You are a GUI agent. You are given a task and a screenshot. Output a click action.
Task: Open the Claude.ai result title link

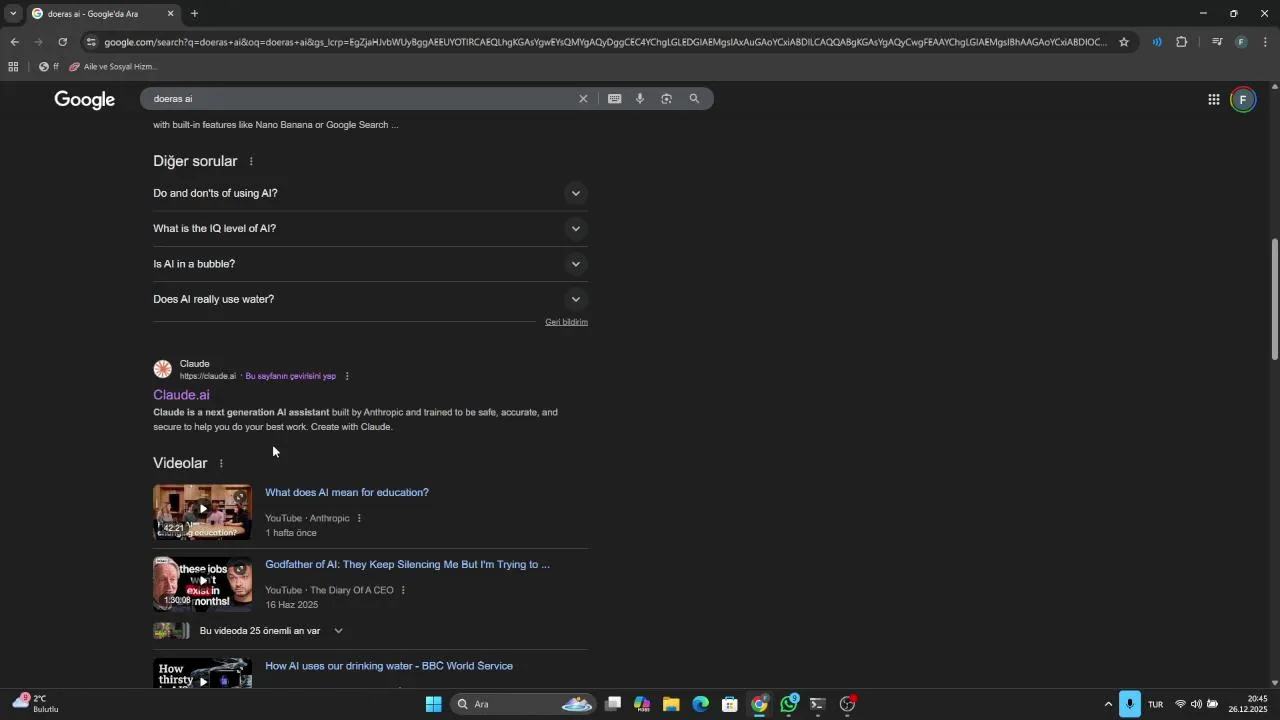click(181, 395)
